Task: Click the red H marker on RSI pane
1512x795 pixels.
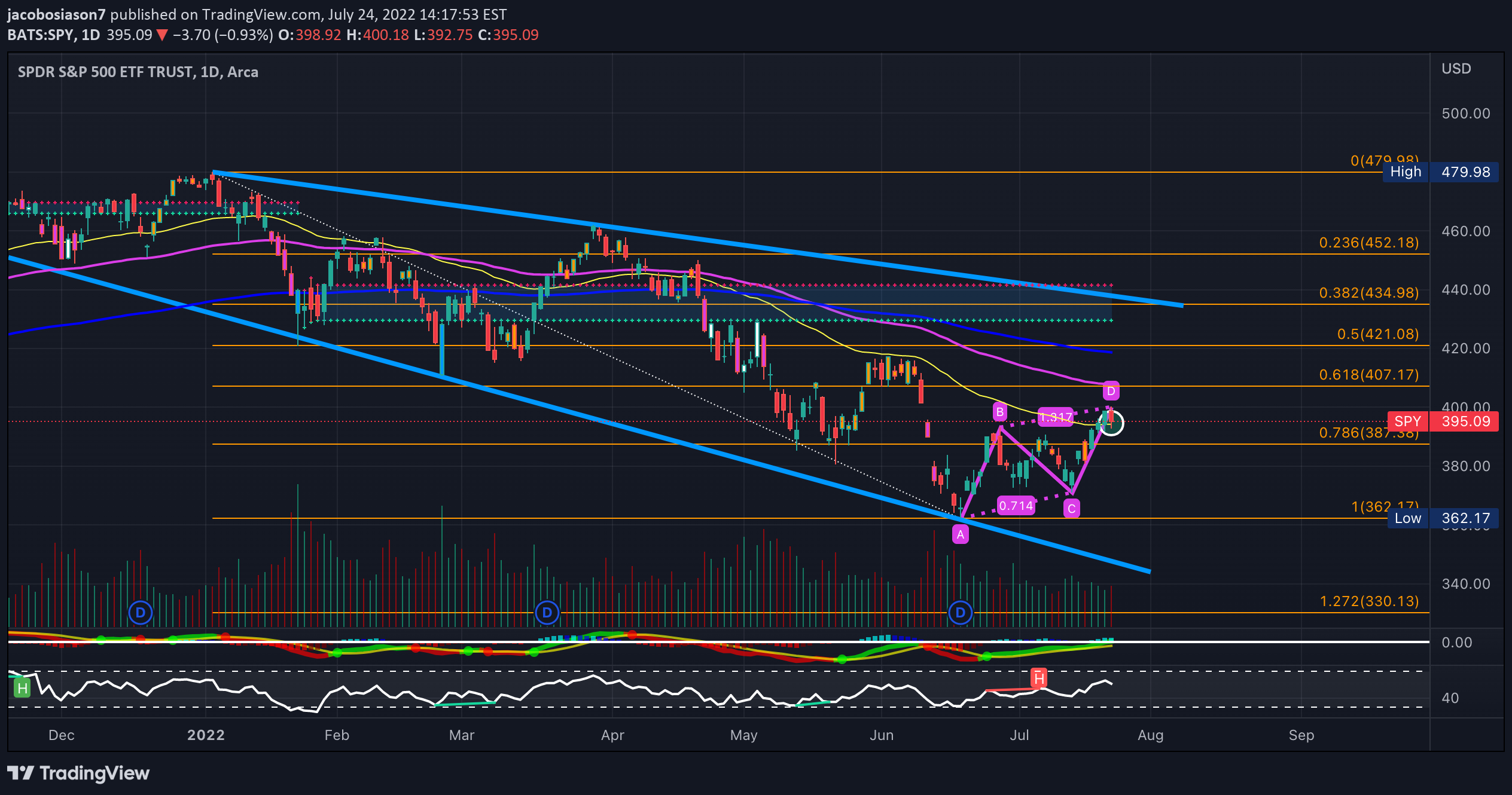Action: point(1039,678)
